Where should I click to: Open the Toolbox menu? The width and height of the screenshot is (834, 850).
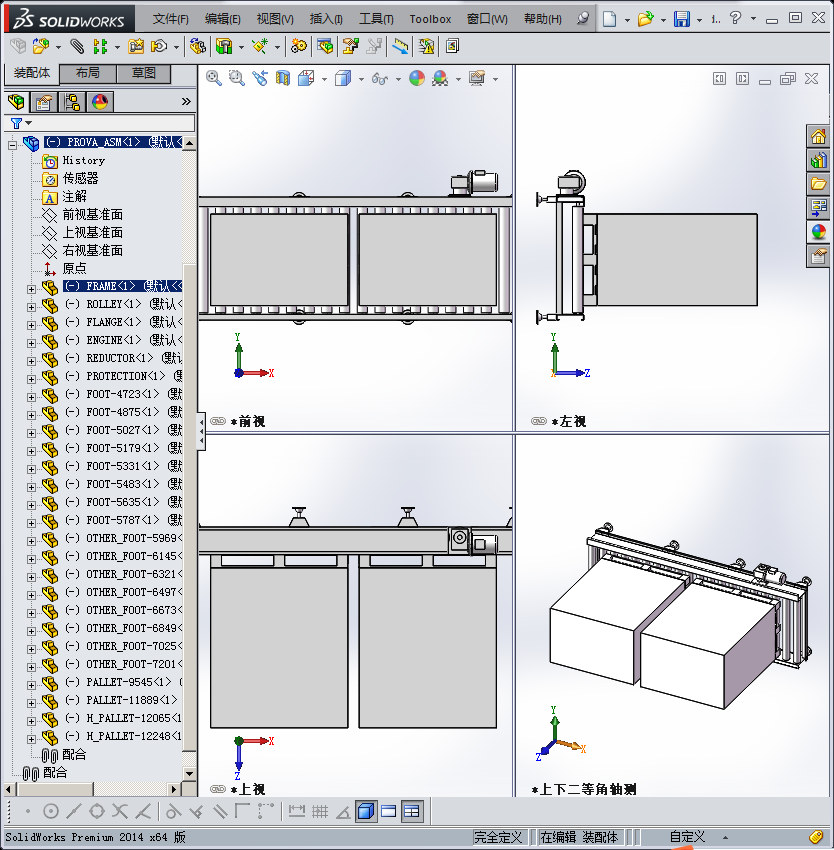[x=430, y=19]
